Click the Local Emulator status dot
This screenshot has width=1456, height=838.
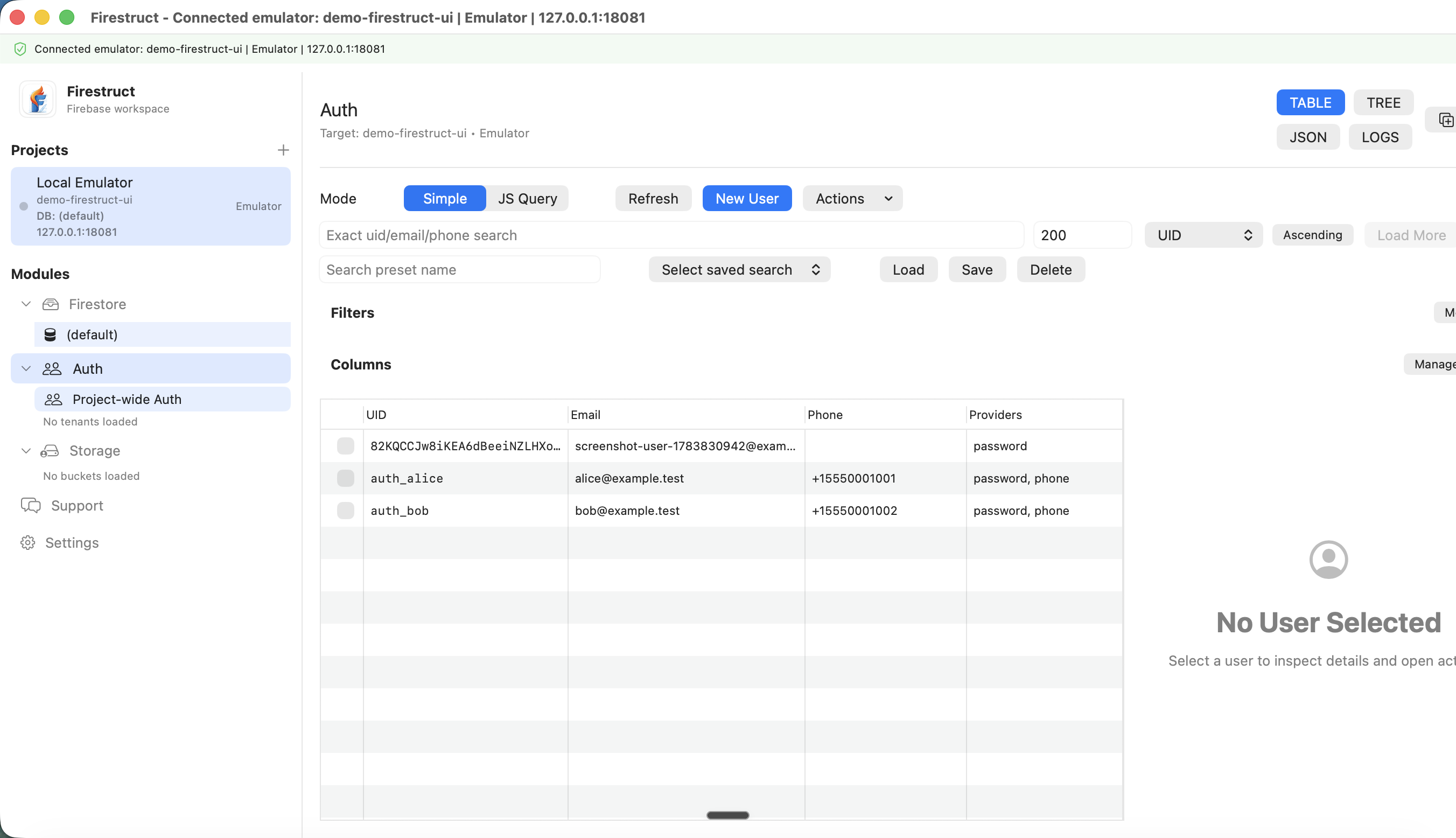24,206
